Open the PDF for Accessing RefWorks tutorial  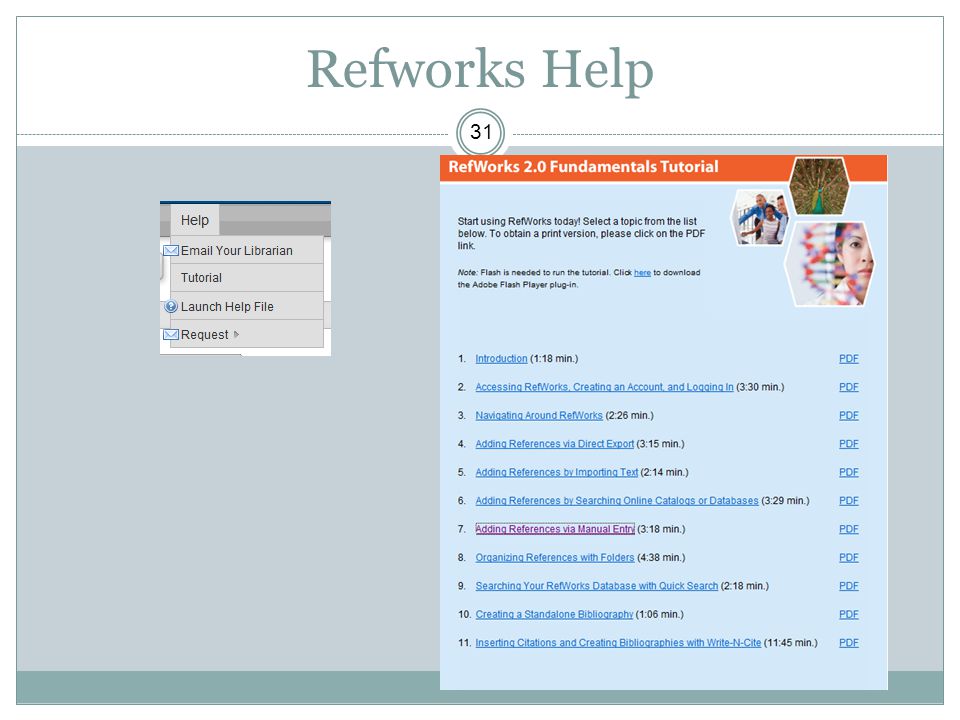pos(849,387)
